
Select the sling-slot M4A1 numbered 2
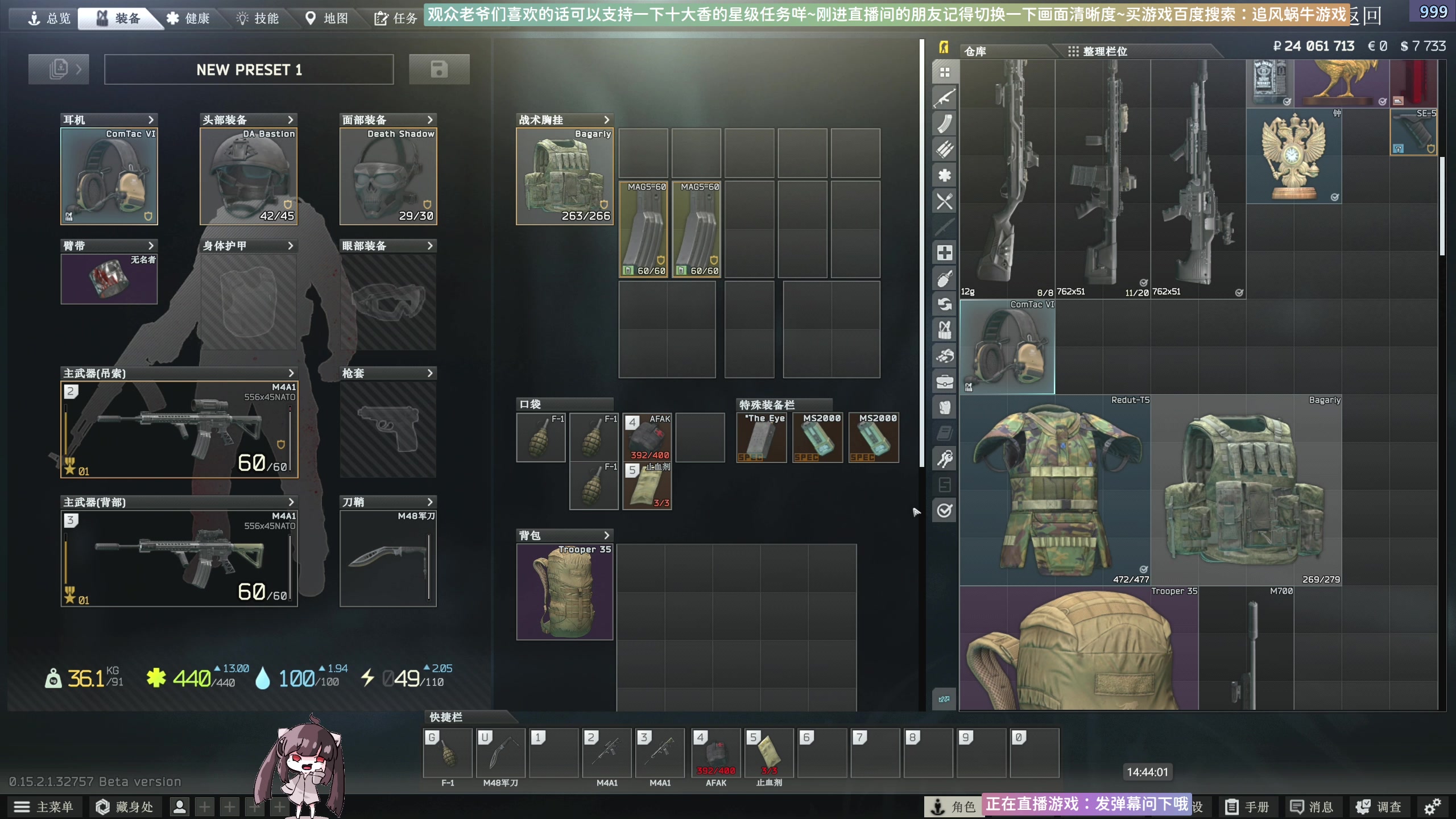coord(179,429)
